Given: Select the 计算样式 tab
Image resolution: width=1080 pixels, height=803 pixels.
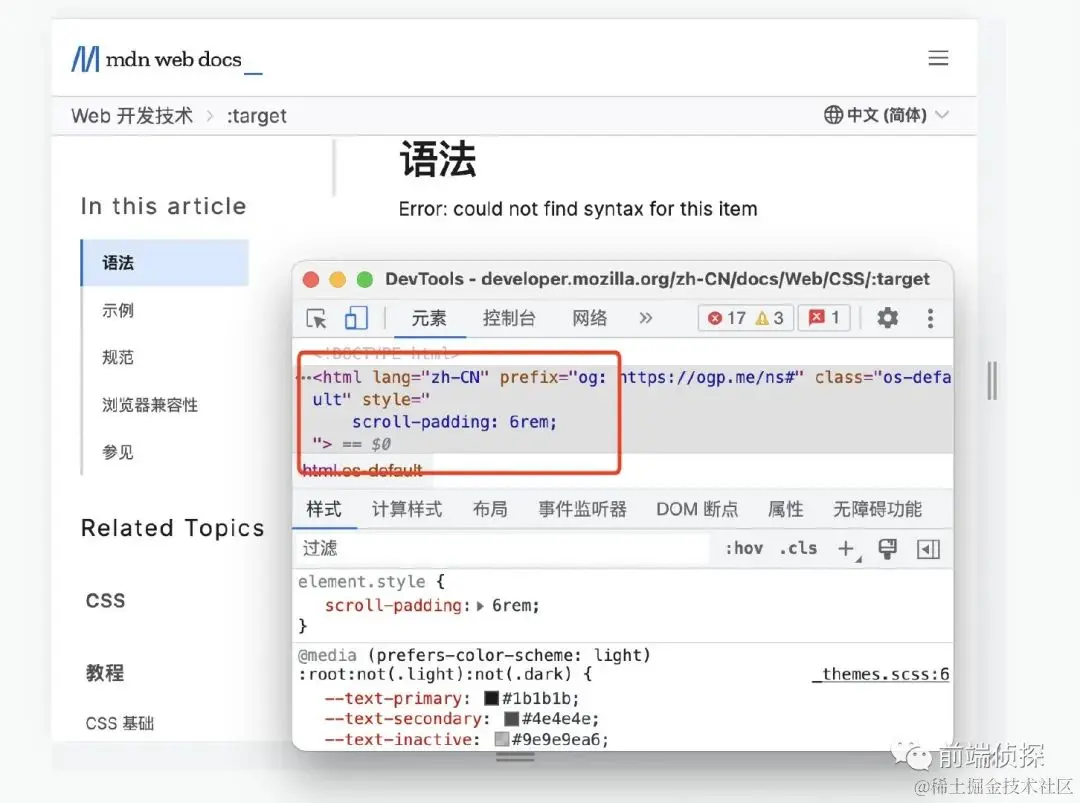Looking at the screenshot, I should pos(407,510).
